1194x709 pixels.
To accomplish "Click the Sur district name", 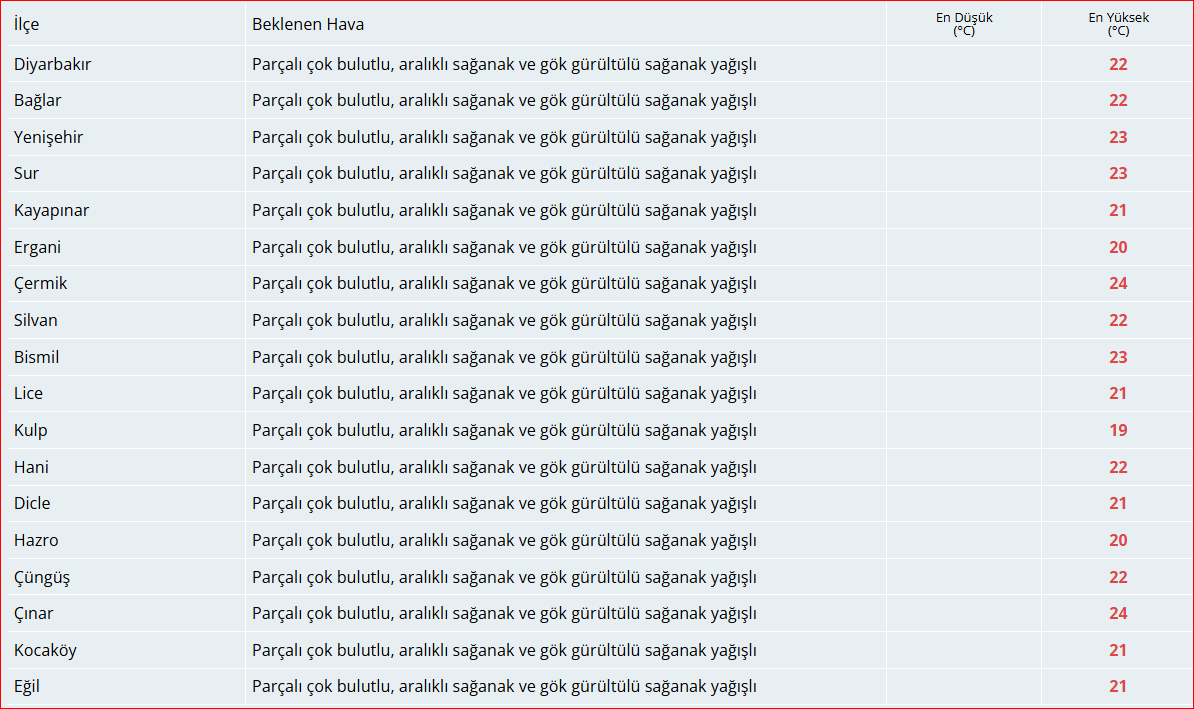I will click(x=26, y=174).
